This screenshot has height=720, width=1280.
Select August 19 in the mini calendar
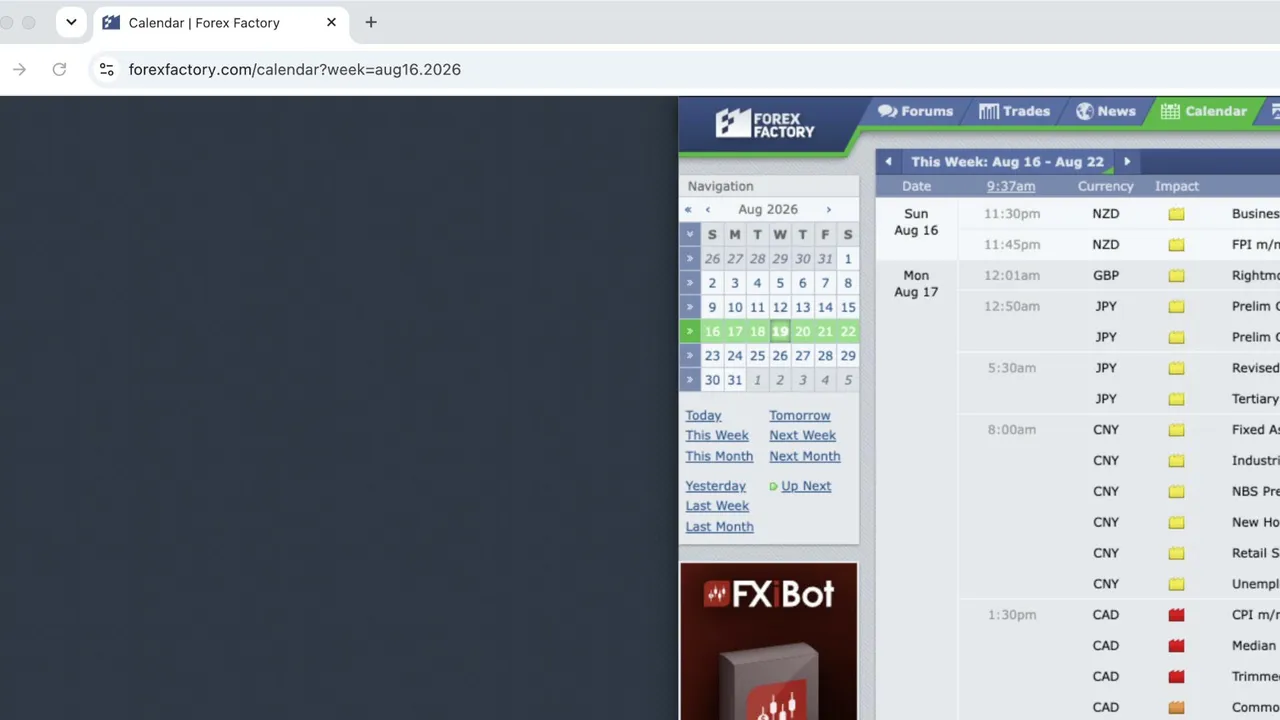point(780,331)
